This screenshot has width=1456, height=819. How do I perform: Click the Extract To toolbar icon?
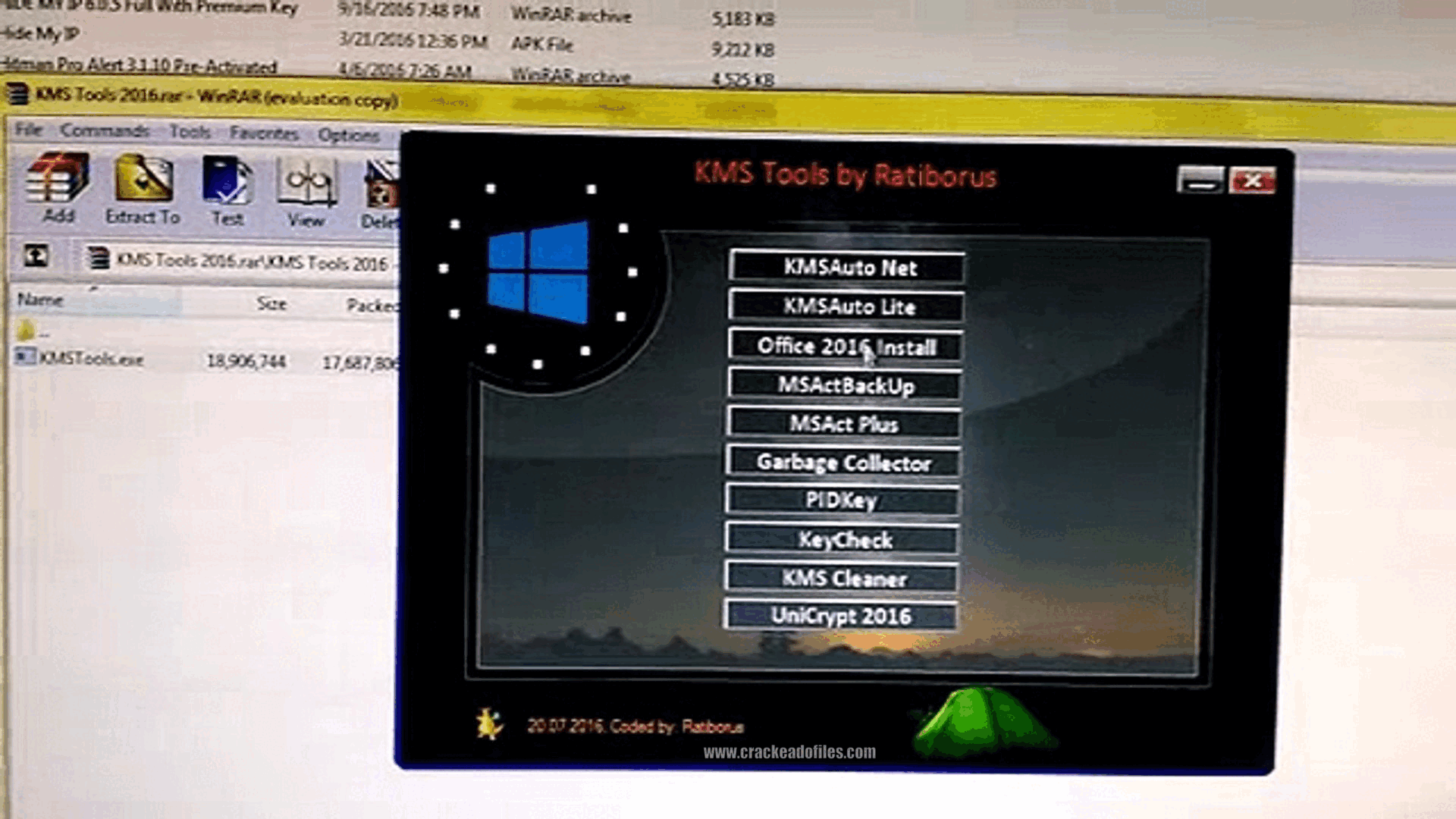(143, 189)
